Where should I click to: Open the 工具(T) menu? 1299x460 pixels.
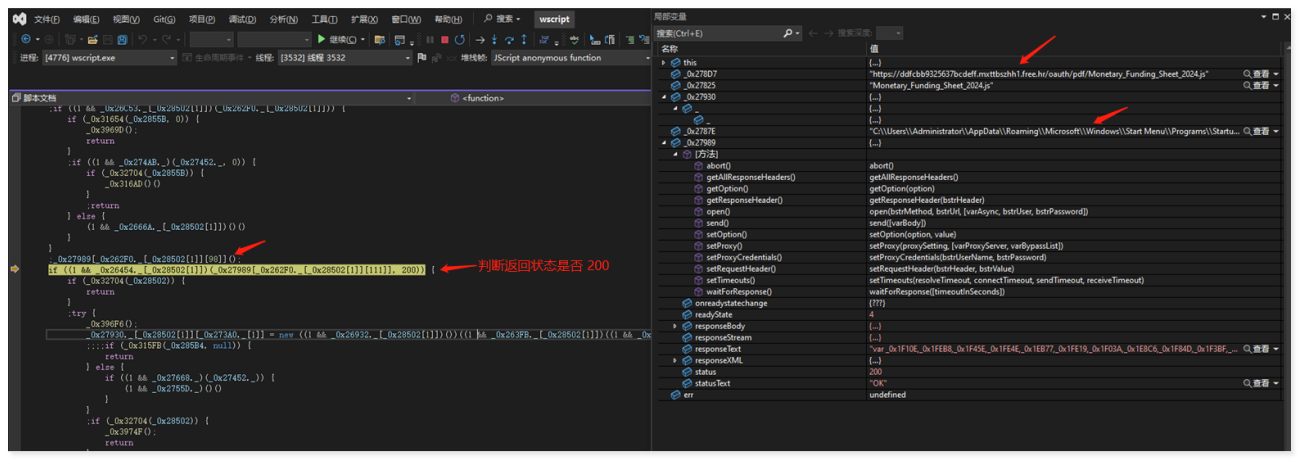(x=324, y=19)
